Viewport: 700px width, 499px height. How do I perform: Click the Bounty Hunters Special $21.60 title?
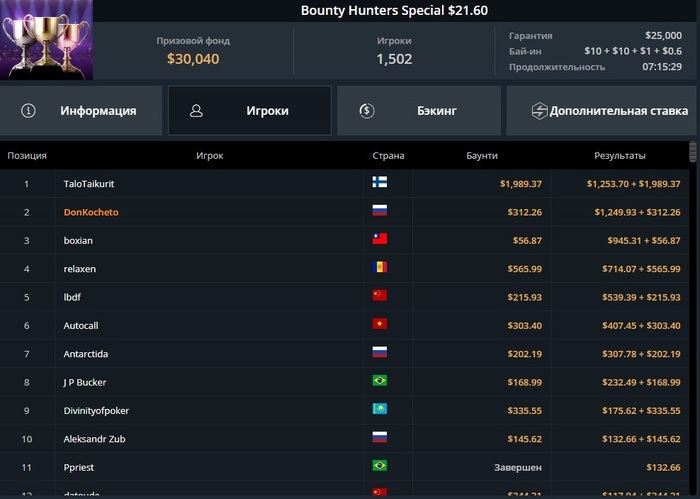[394, 11]
